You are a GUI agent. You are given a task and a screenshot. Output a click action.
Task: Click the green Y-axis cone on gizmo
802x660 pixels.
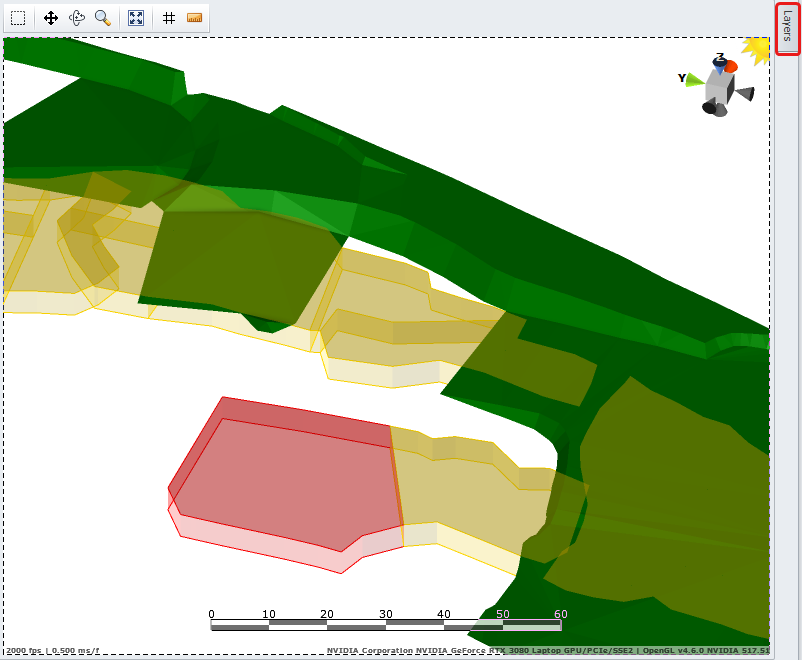tap(694, 79)
